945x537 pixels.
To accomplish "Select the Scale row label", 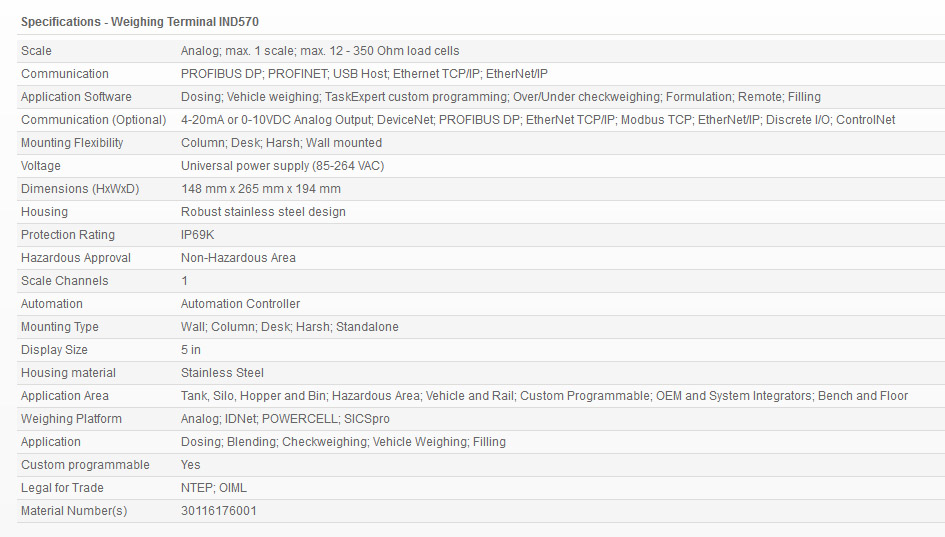I will (36, 51).
